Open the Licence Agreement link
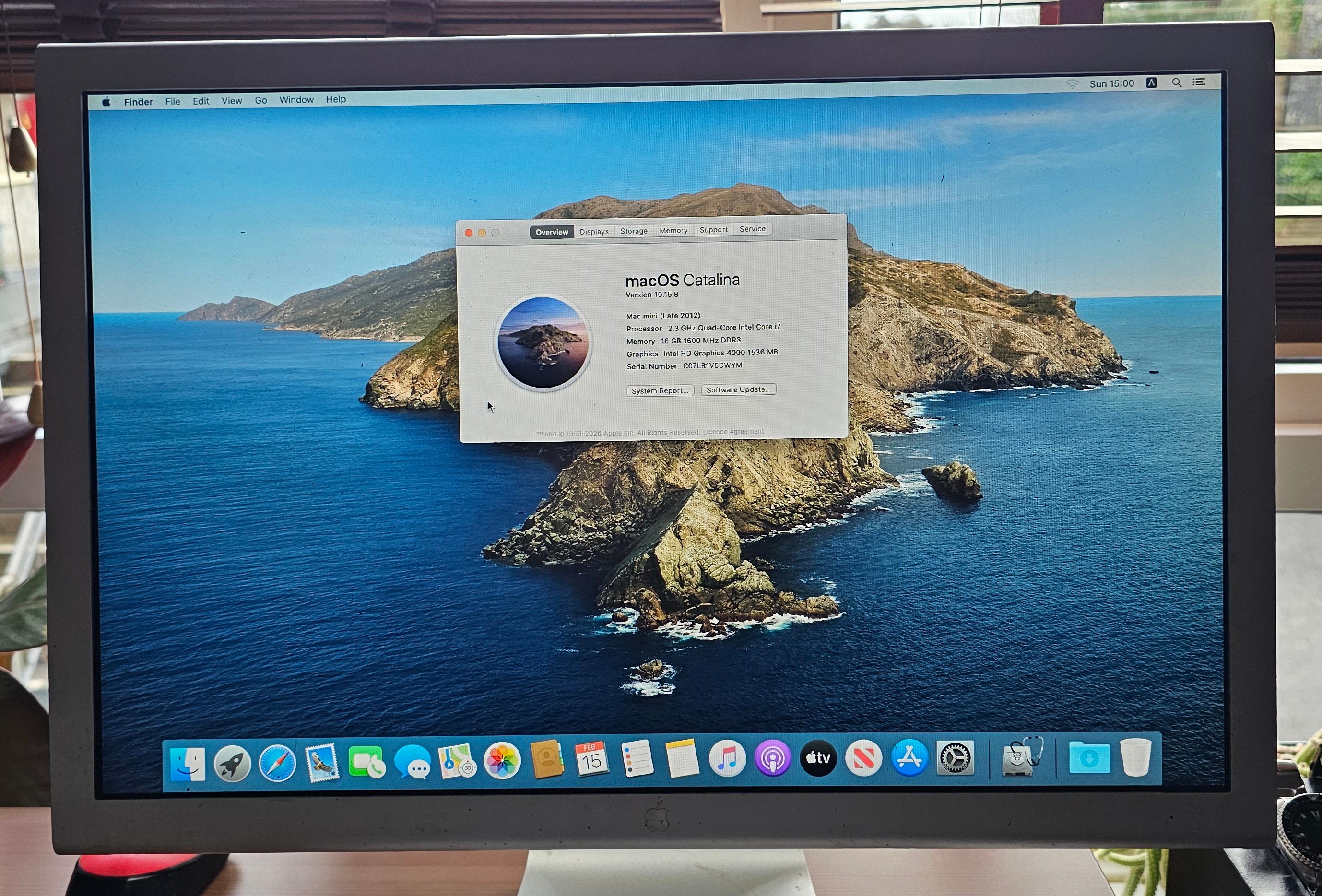This screenshot has height=896, width=1322. coord(733,432)
